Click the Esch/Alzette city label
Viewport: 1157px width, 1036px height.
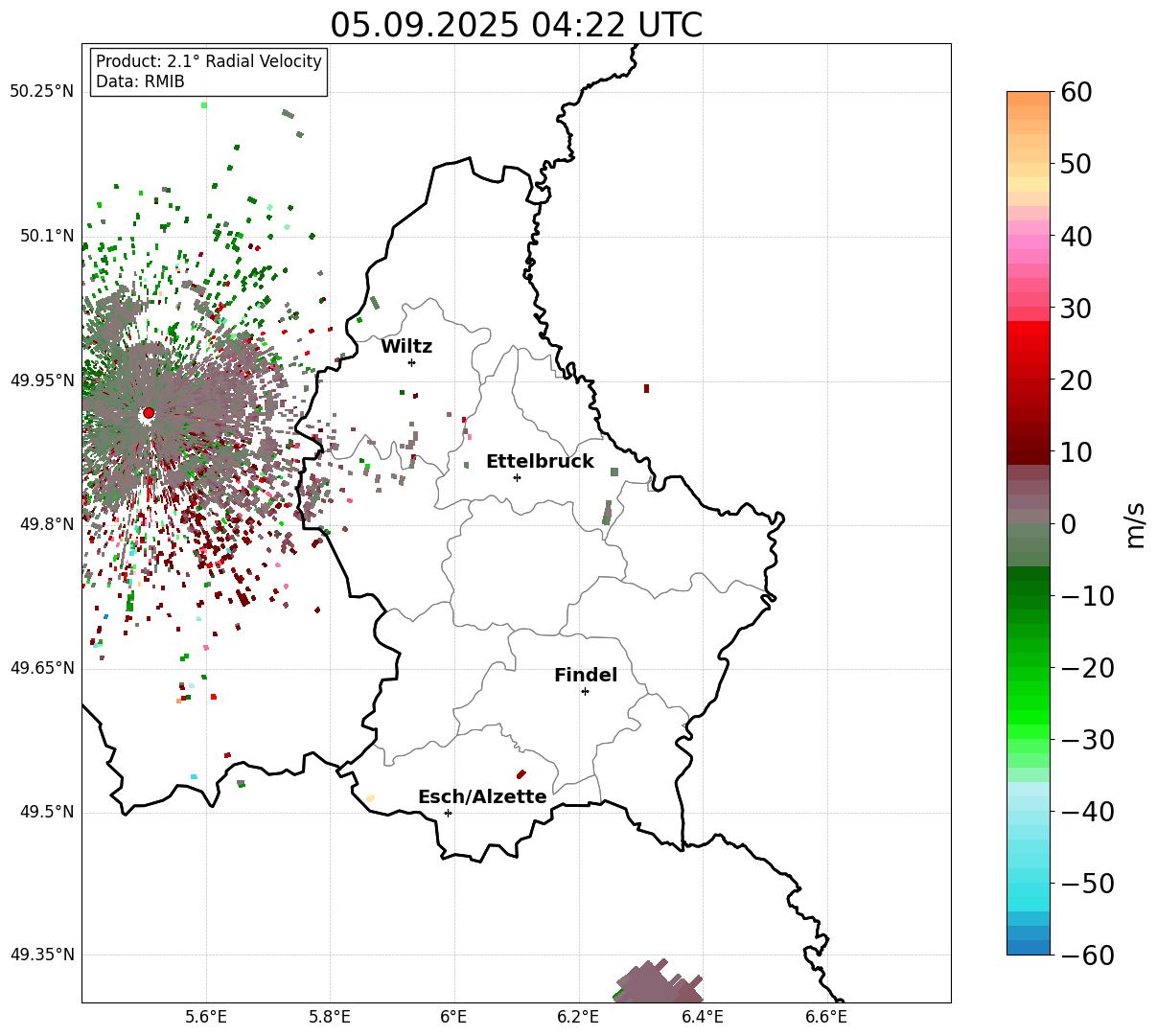pos(482,797)
